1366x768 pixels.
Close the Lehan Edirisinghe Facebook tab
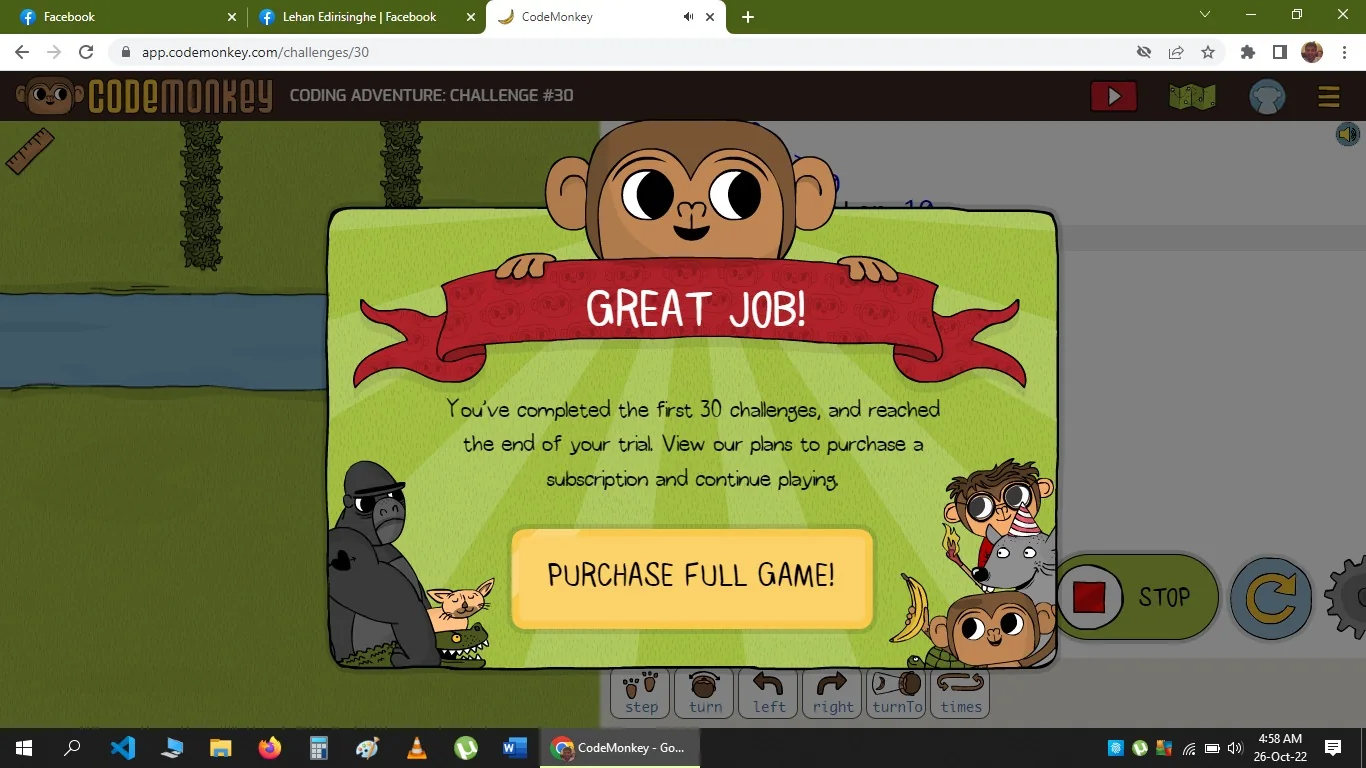point(471,17)
